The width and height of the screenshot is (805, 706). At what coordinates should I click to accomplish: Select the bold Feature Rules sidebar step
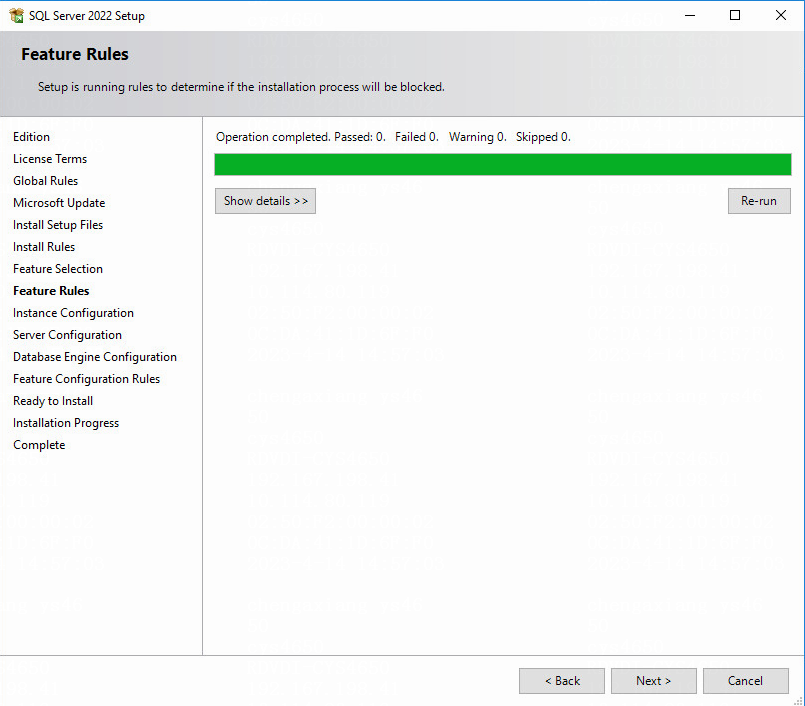pos(51,291)
